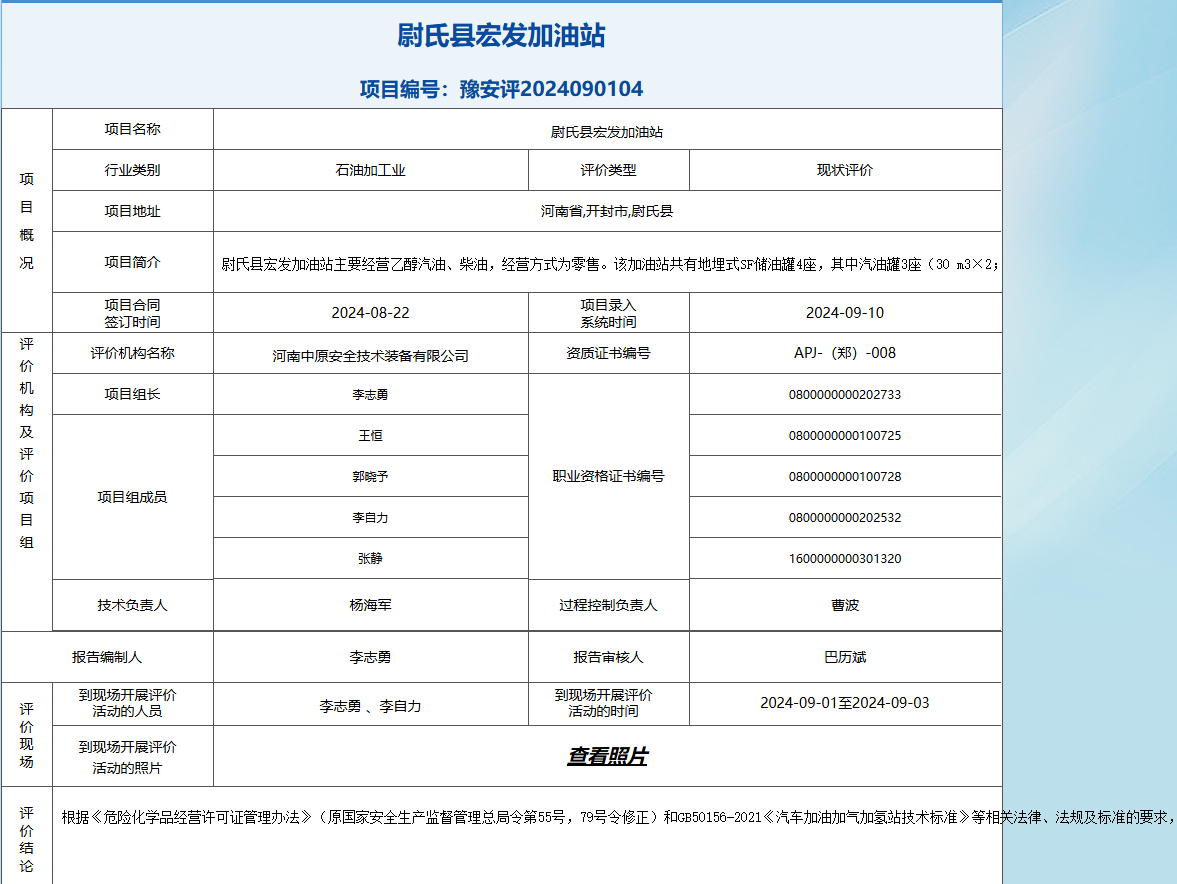Select the project name value 尉氏县宏发加油站 in table
Image resolution: width=1177 pixels, height=884 pixels.
607,132
